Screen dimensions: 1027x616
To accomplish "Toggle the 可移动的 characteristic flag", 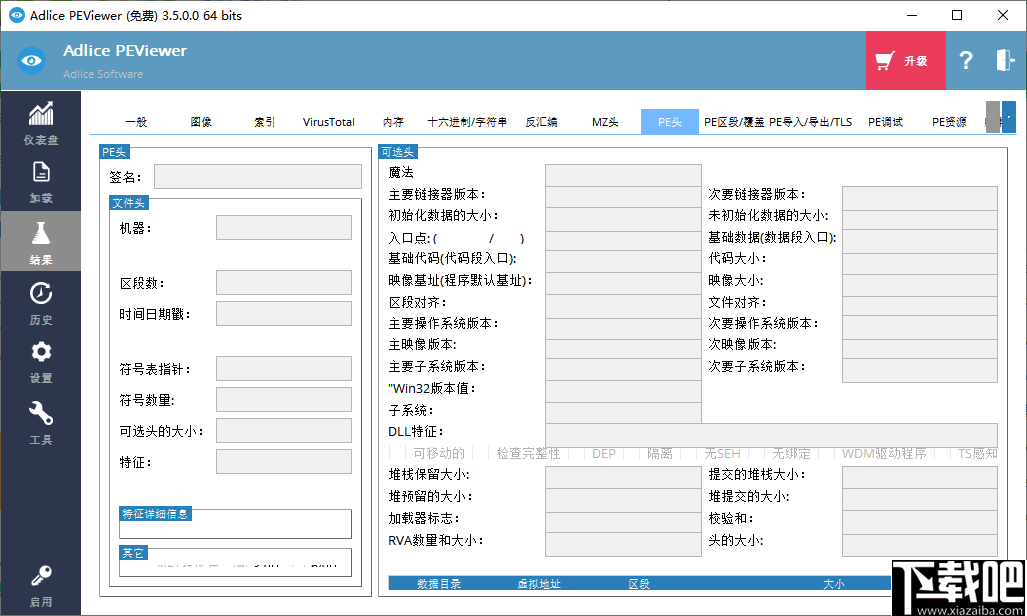I will click(x=437, y=453).
